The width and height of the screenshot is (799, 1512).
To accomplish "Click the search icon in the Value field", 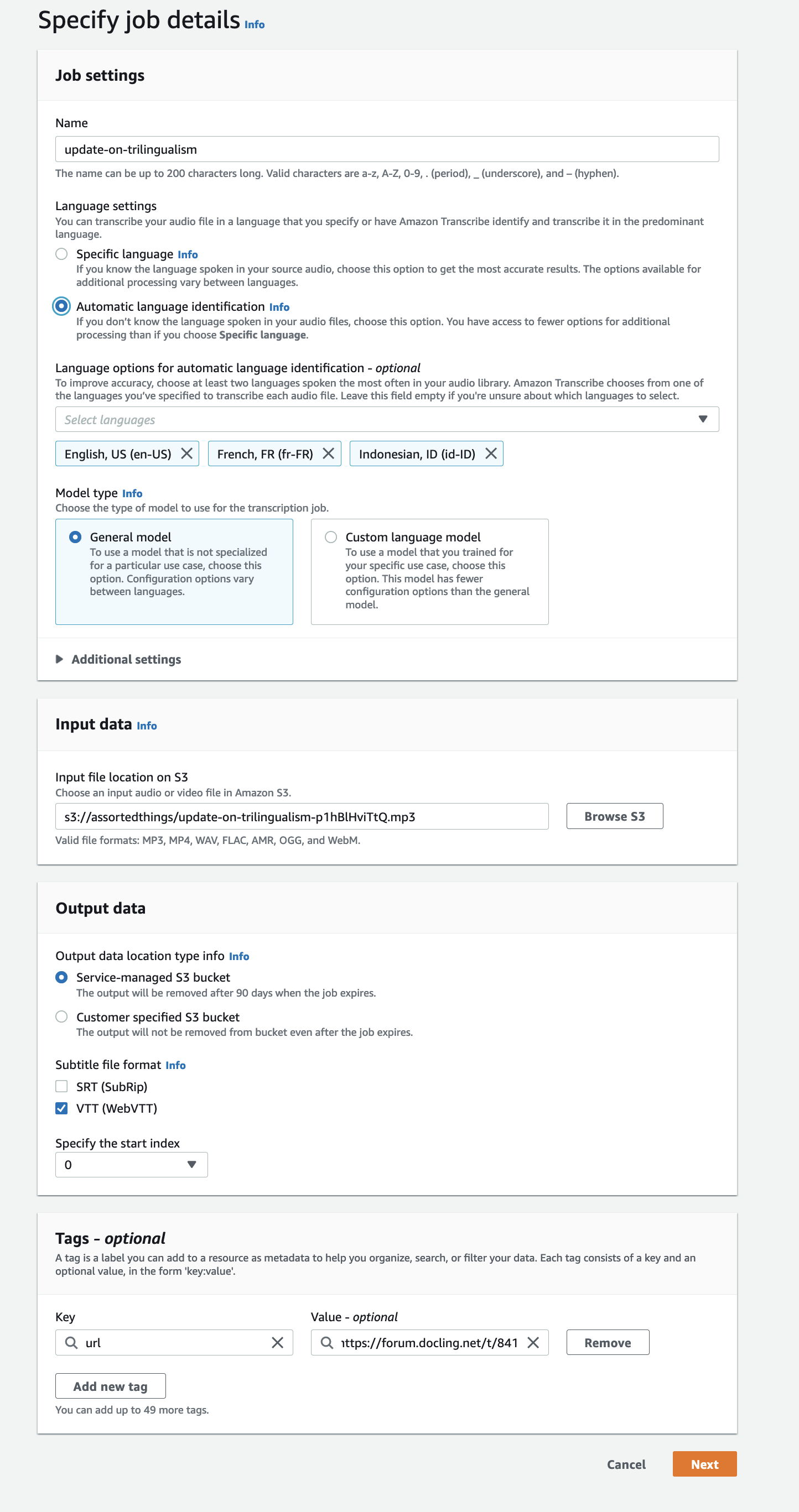I will coord(327,1342).
